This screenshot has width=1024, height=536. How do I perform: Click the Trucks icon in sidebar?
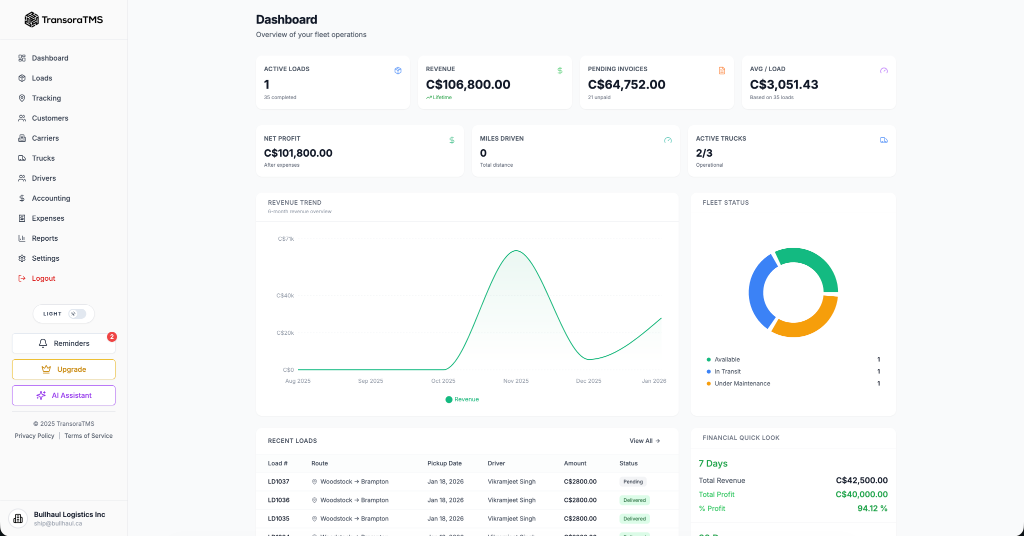(x=22, y=158)
